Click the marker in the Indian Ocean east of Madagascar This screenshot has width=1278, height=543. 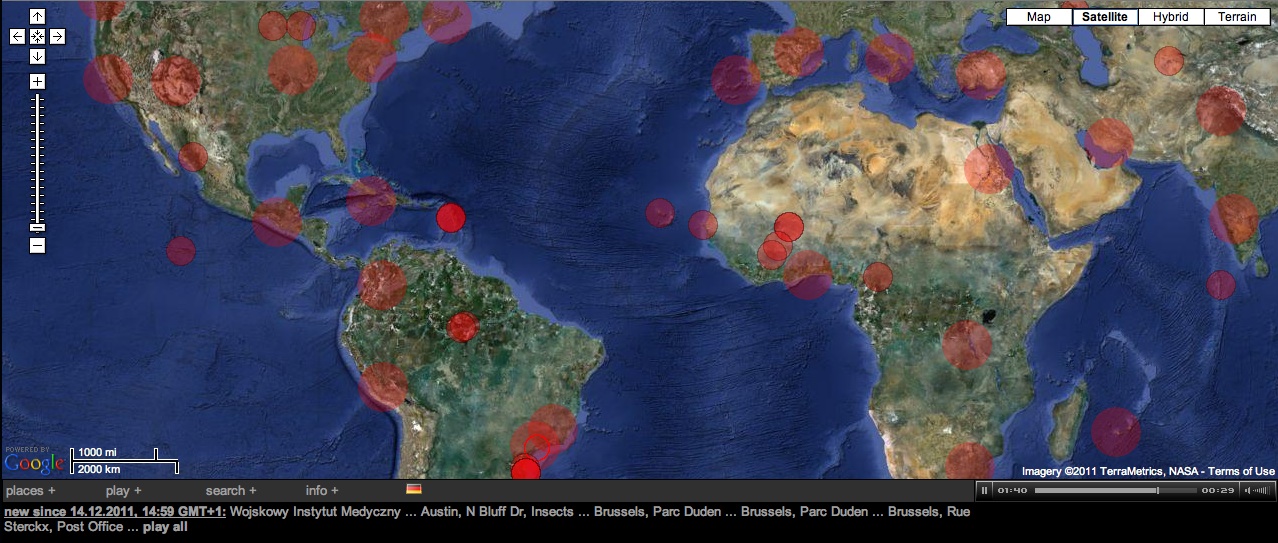(x=1115, y=432)
